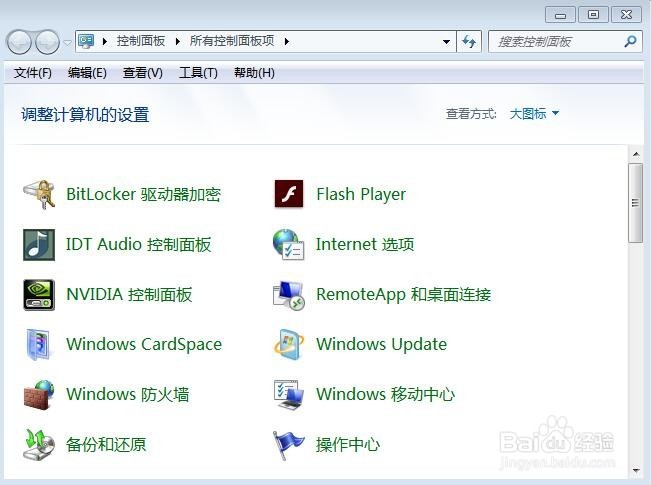The image size is (651, 485).
Task: Open the Windows 移动中心 link text
Action: click(386, 394)
